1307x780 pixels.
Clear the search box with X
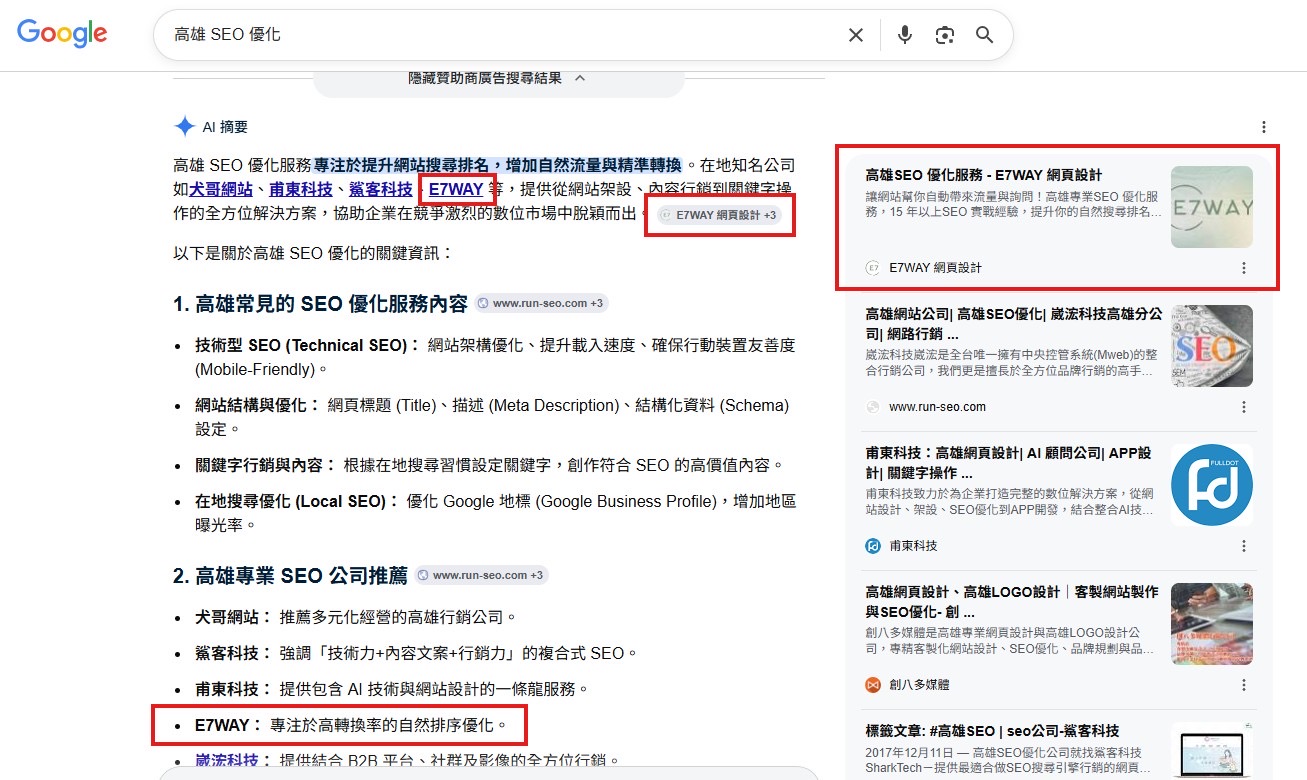click(856, 35)
